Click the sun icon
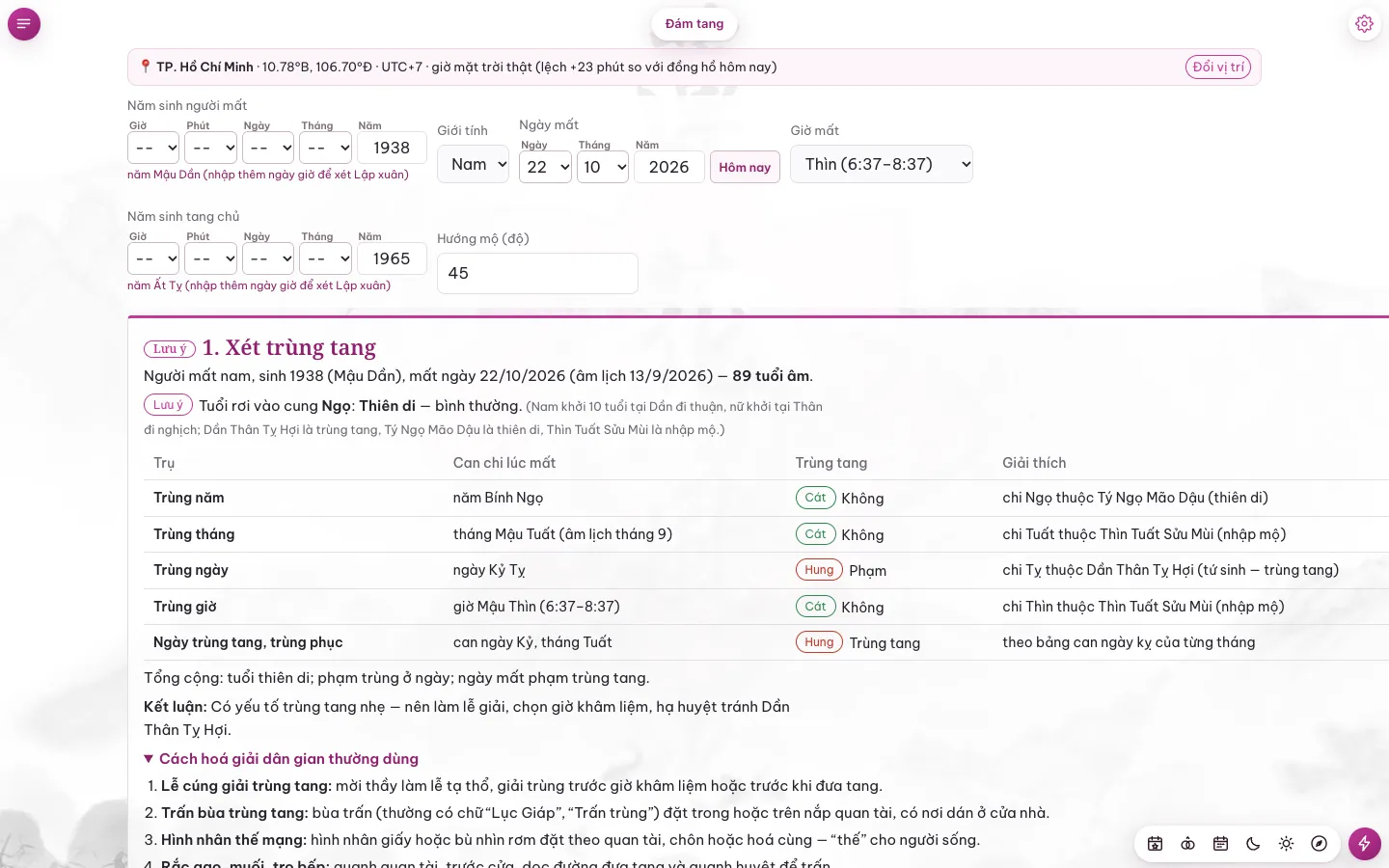This screenshot has height=868, width=1389. [x=1287, y=844]
